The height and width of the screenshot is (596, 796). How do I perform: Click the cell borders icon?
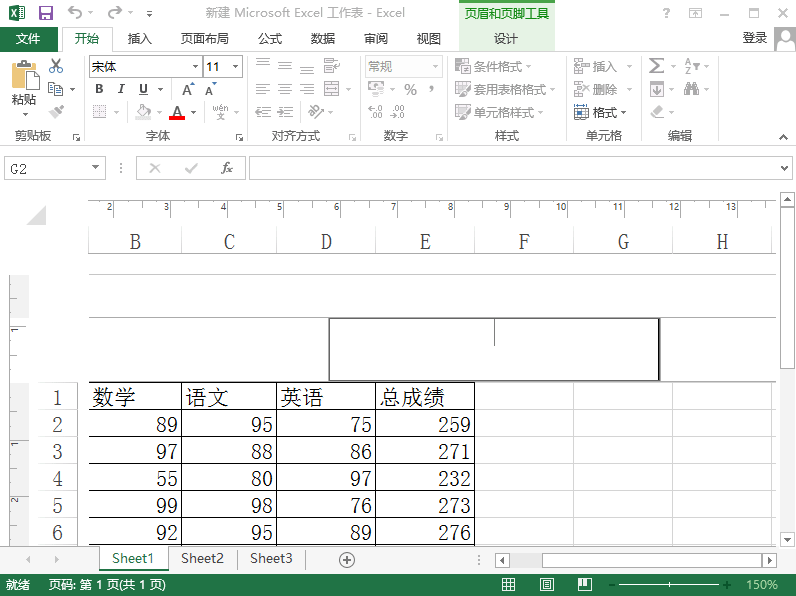click(100, 112)
